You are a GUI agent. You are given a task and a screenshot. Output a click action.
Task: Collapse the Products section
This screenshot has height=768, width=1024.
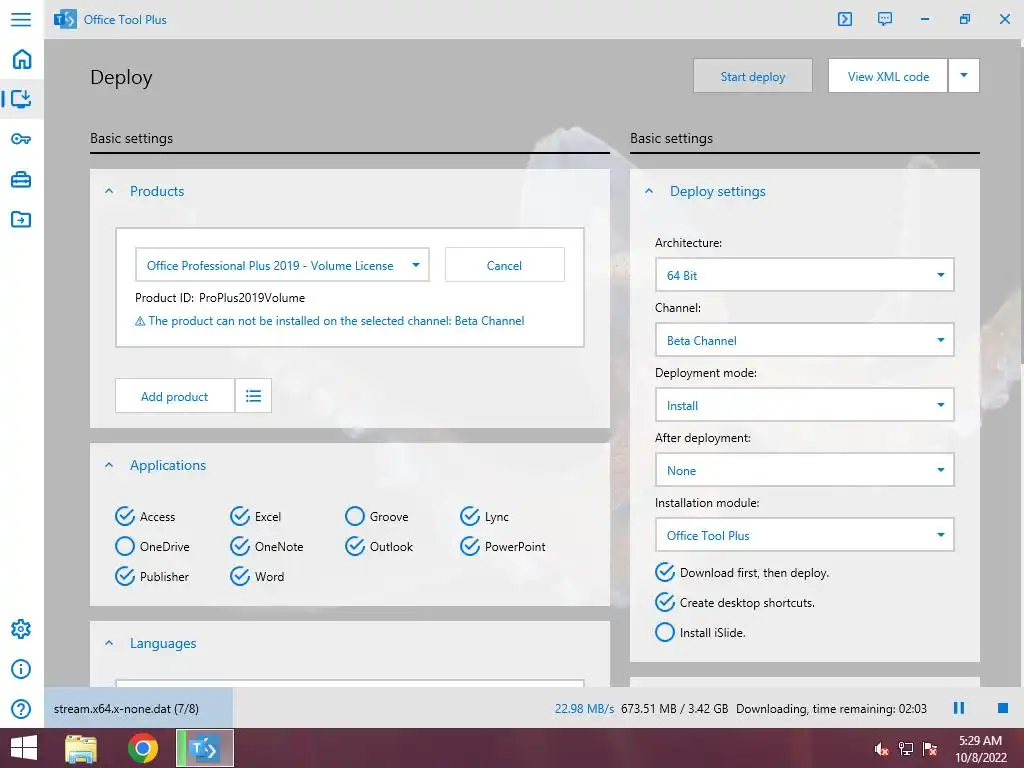109,191
